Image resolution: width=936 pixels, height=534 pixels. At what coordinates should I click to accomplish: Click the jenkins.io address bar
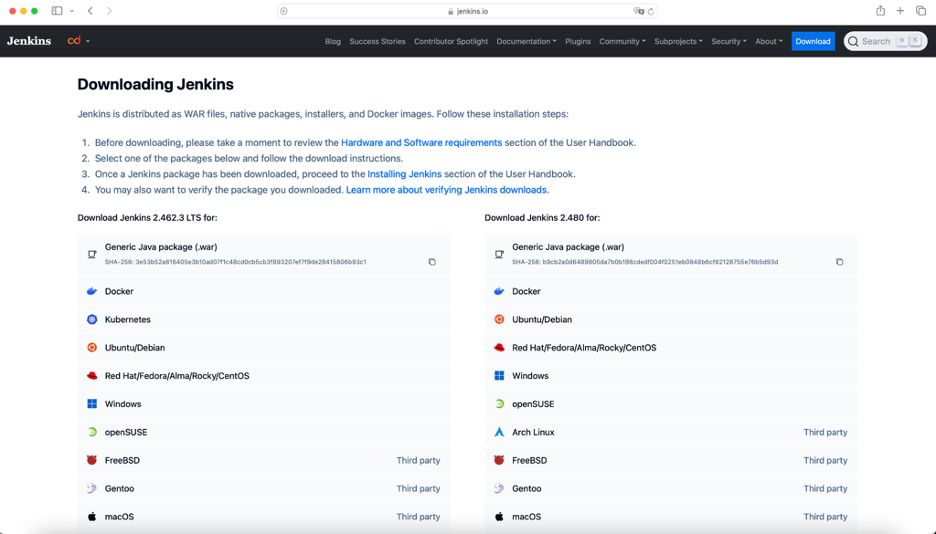(x=467, y=11)
